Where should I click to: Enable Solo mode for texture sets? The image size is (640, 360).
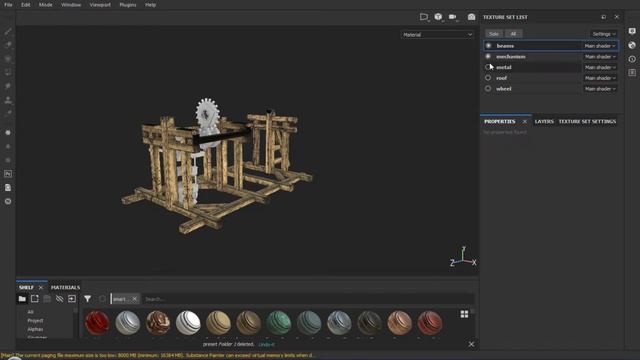coord(494,34)
